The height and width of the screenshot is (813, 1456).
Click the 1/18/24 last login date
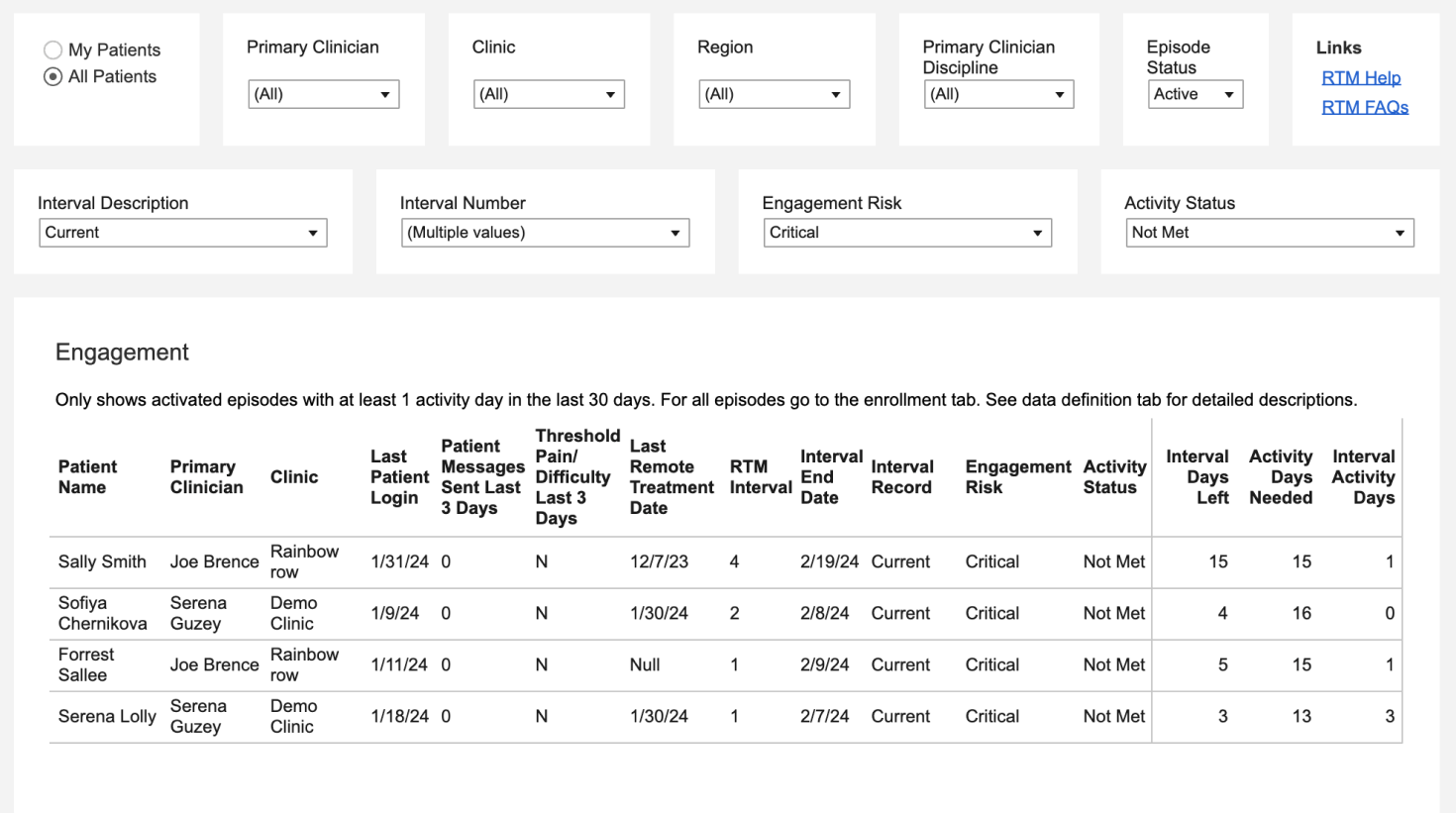click(x=399, y=716)
